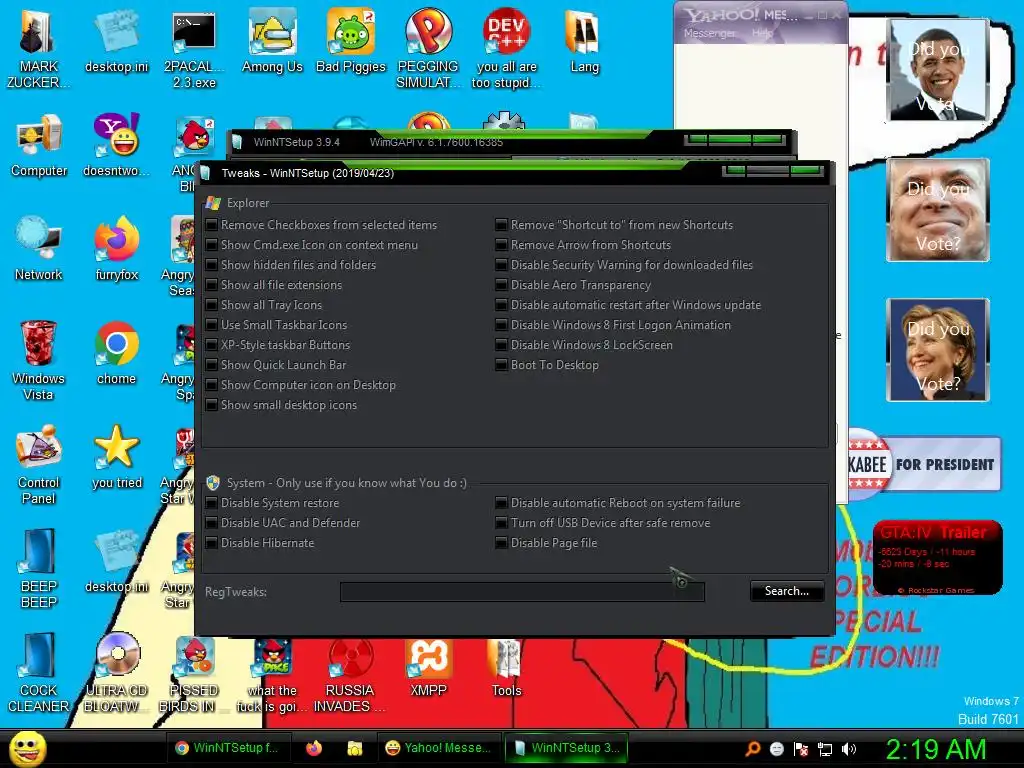The width and height of the screenshot is (1024, 768).
Task: Open the ULTRA CD BLOATW... disc icon
Action: tap(117, 673)
